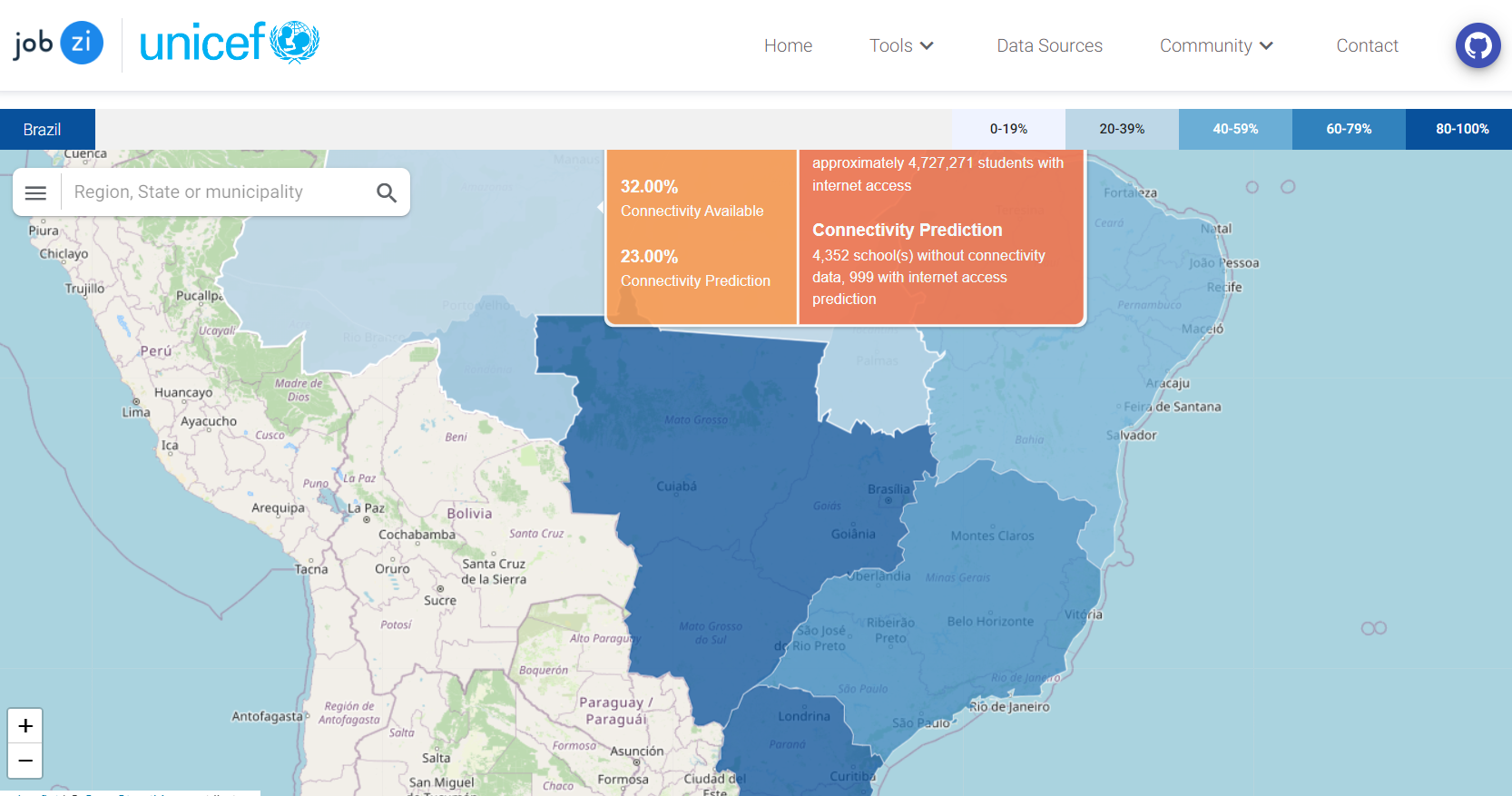Click the Recife city label

click(1224, 288)
